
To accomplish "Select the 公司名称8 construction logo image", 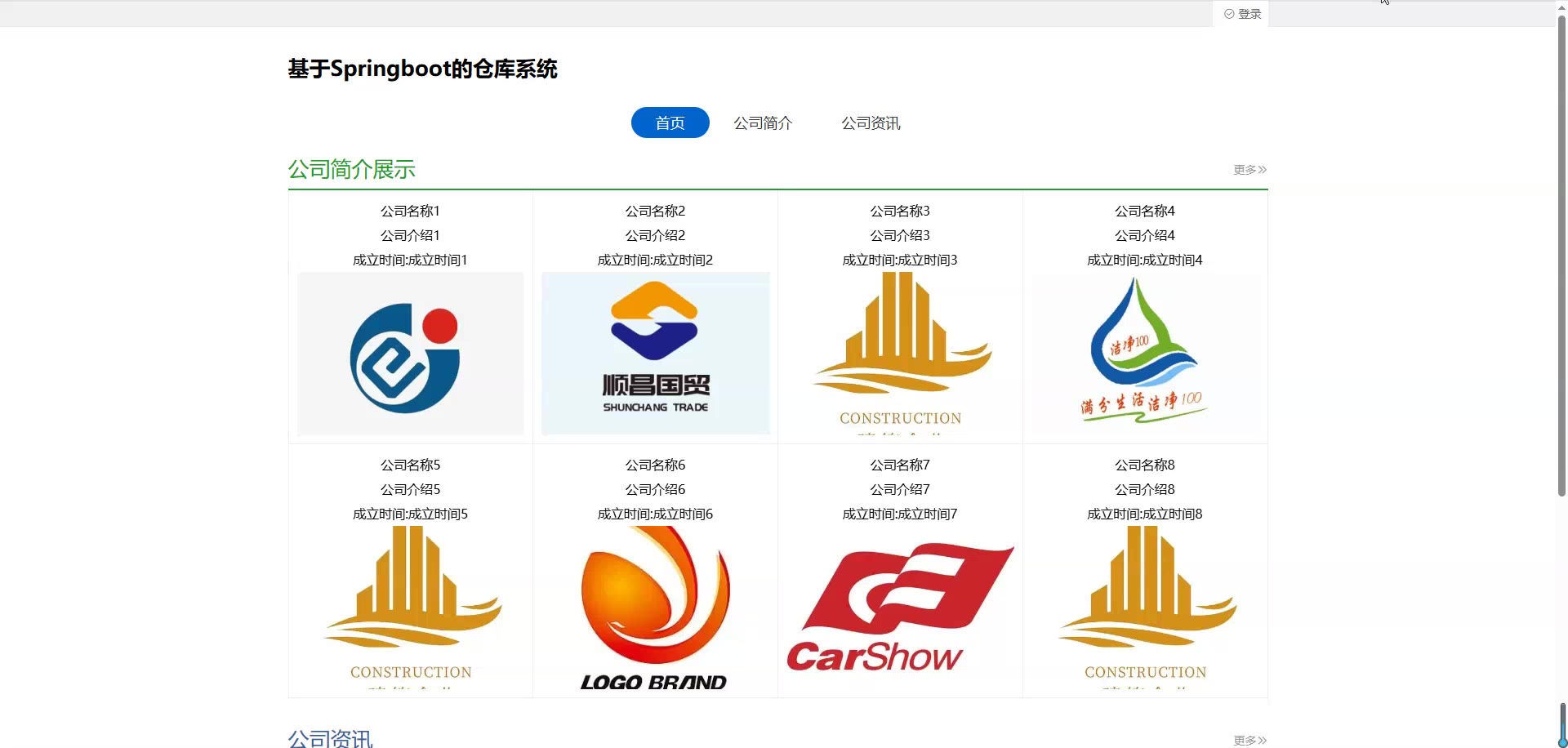I will (x=1145, y=608).
